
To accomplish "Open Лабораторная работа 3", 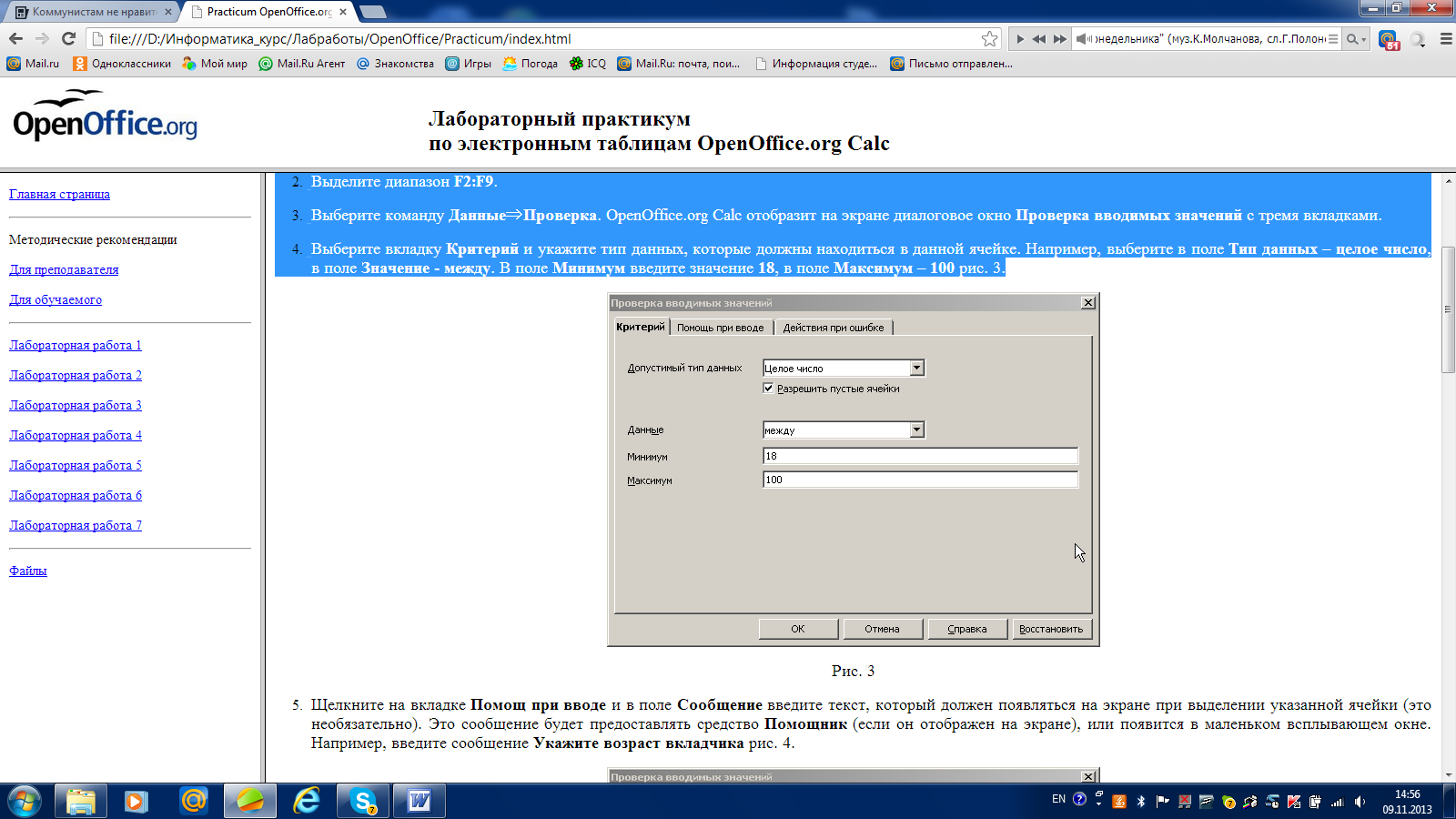I will point(76,405).
